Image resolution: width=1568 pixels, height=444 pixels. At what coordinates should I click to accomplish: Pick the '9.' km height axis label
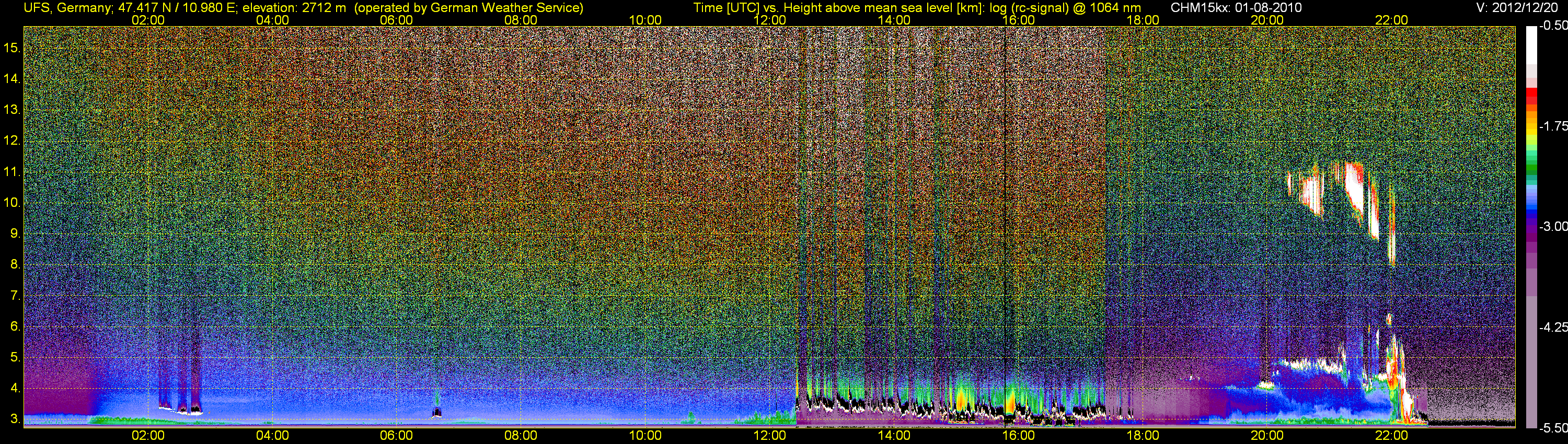tap(15, 233)
